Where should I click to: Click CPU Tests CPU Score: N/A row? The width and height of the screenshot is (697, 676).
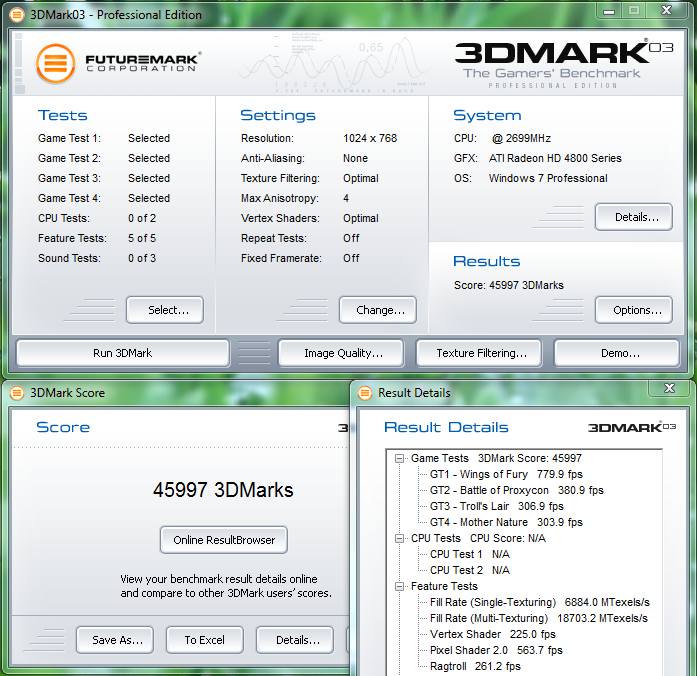point(478,538)
